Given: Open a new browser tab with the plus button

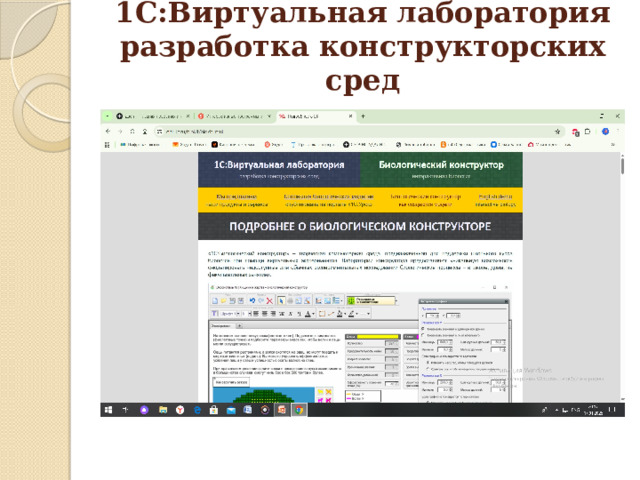Looking at the screenshot, I should click(363, 116).
